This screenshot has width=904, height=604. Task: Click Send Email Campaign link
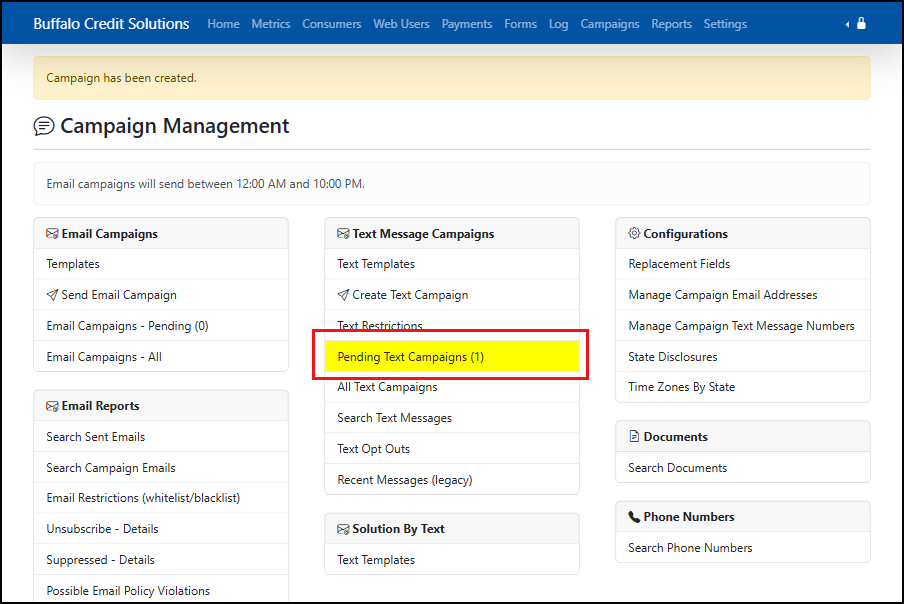click(161, 295)
